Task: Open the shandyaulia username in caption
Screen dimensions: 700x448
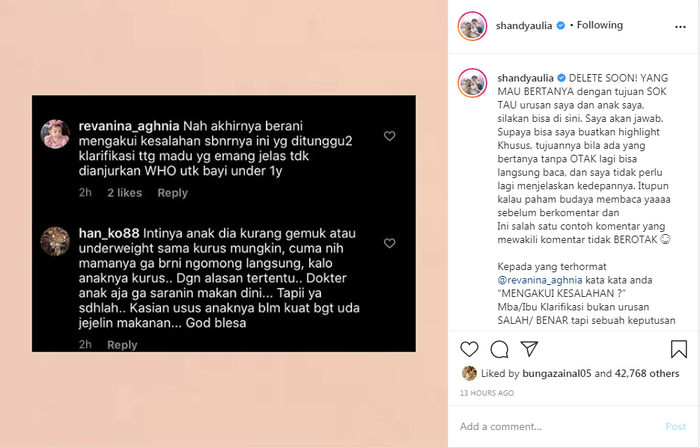Action: [525, 78]
